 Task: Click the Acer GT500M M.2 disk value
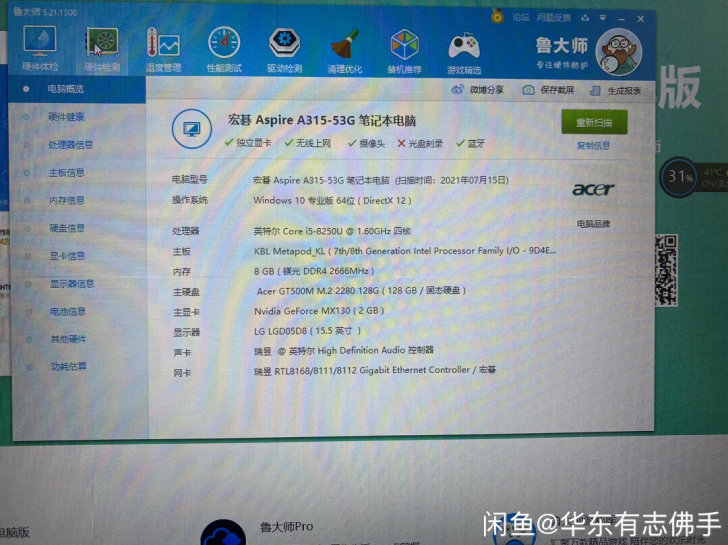click(x=361, y=291)
